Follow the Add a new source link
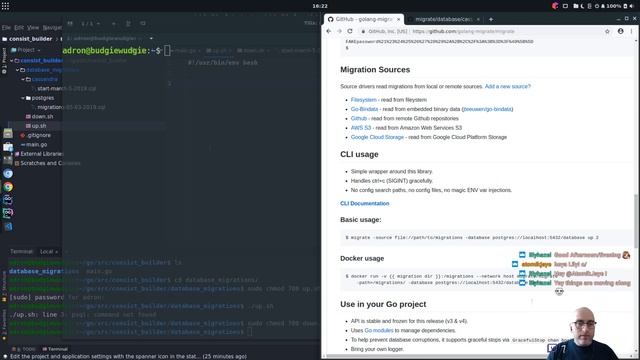 (508, 87)
